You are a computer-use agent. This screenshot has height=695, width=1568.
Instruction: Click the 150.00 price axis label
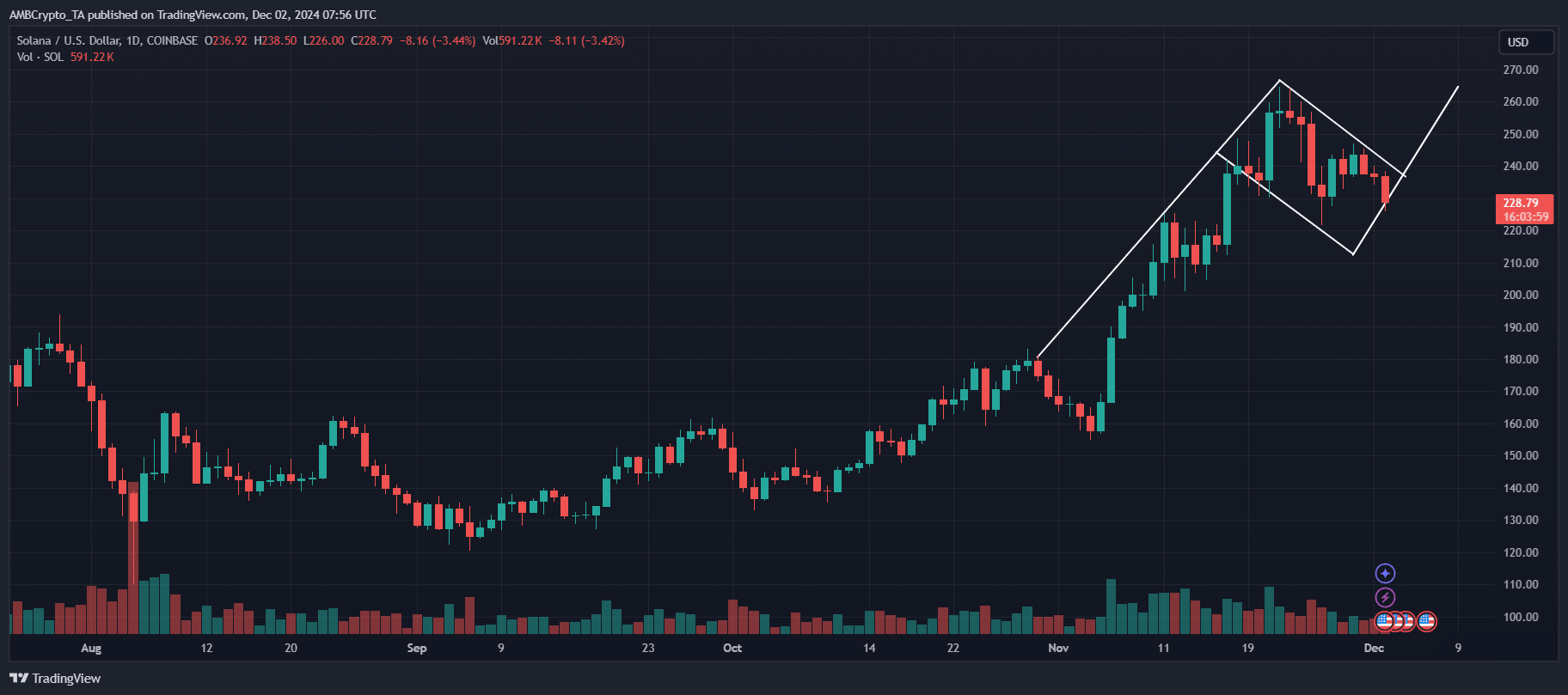[1521, 455]
